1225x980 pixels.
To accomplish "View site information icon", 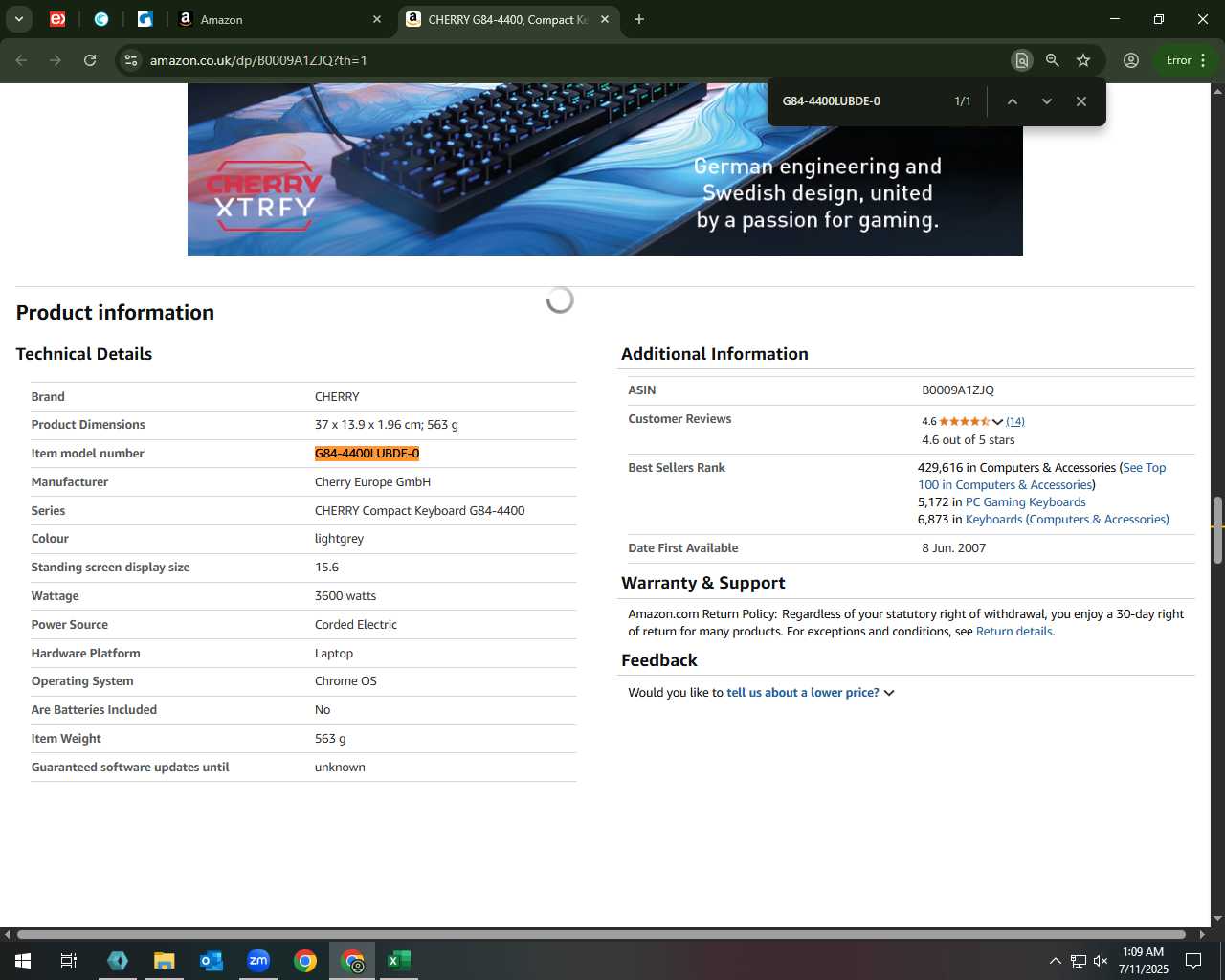I will point(132,60).
